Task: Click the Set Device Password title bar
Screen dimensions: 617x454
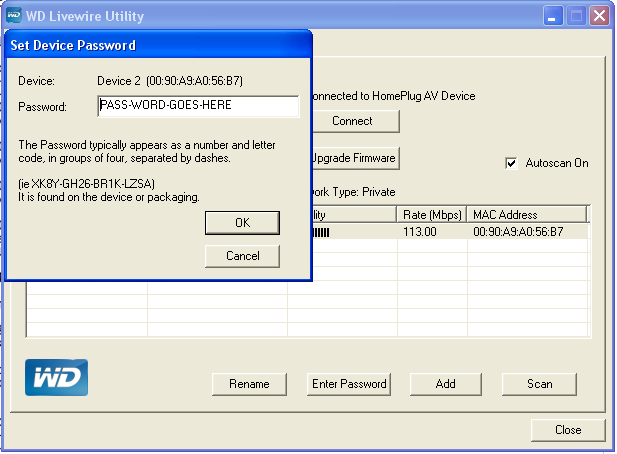Action: (x=159, y=45)
